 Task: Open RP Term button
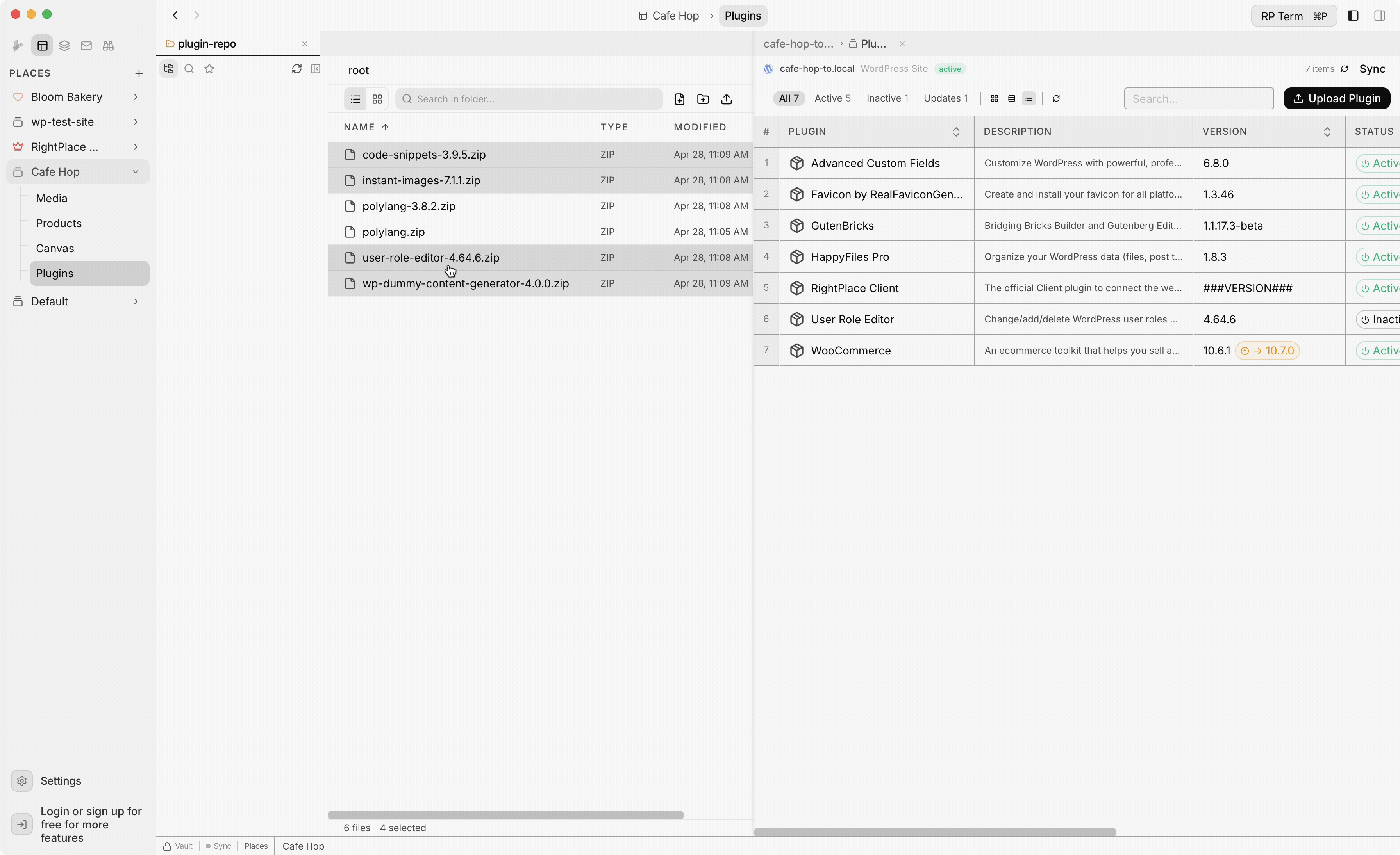point(1294,16)
